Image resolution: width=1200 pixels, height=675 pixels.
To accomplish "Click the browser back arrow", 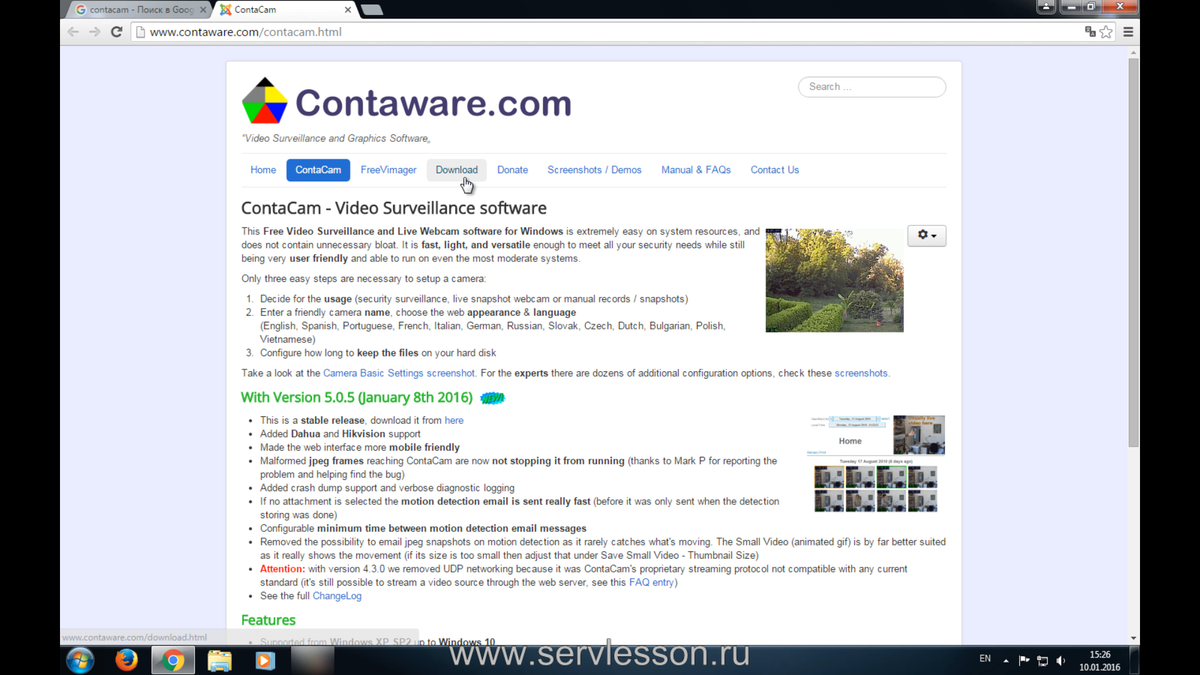I will (73, 32).
